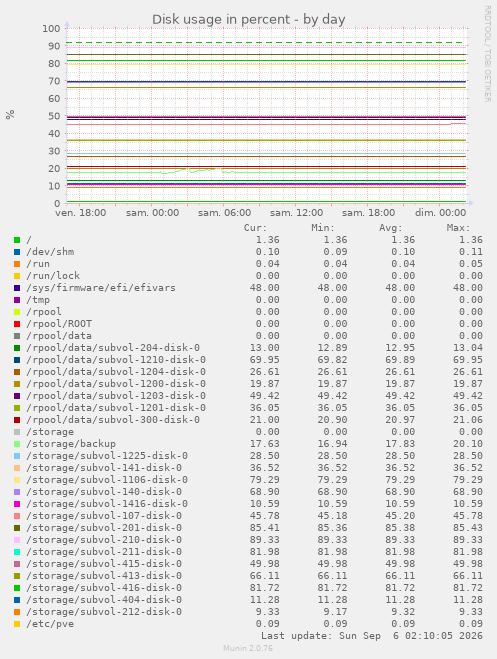The height and width of the screenshot is (659, 497).
Task: Select the /rpool/data/subvol-1200-disk-0 legend entry
Action: pos(116,384)
